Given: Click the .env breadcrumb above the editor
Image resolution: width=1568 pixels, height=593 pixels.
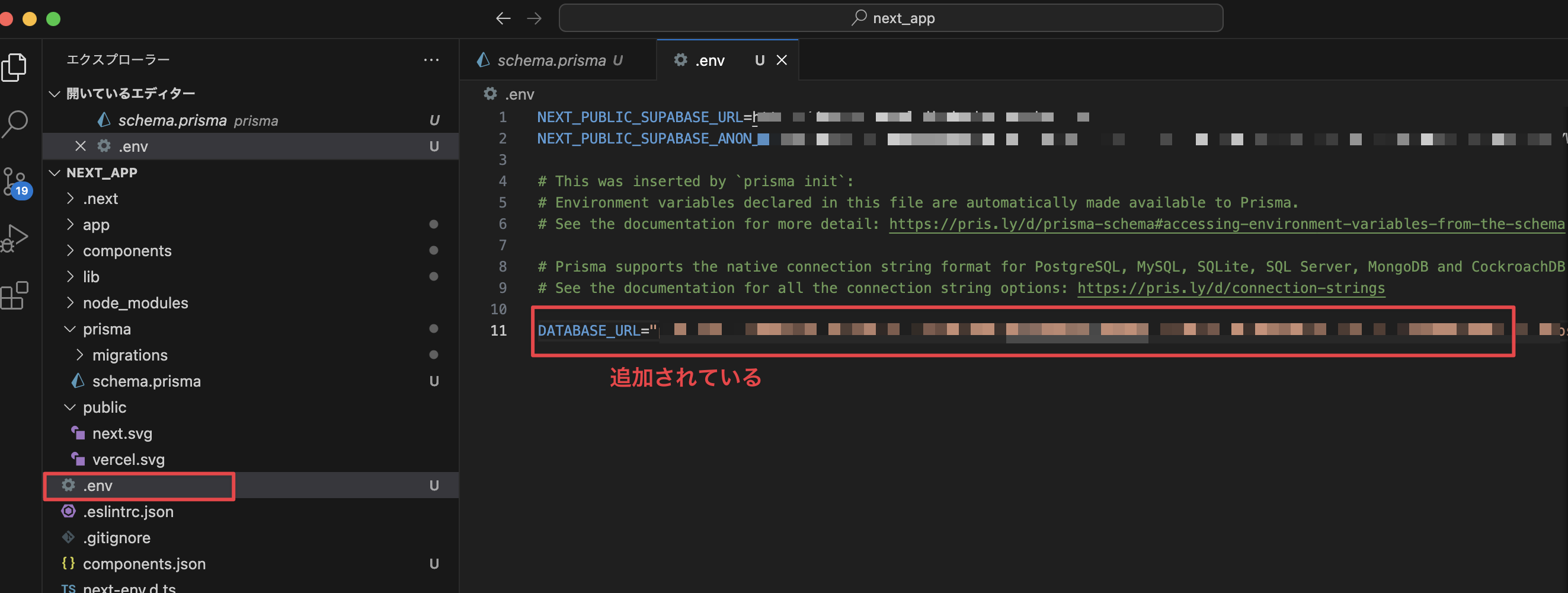Looking at the screenshot, I should (510, 94).
